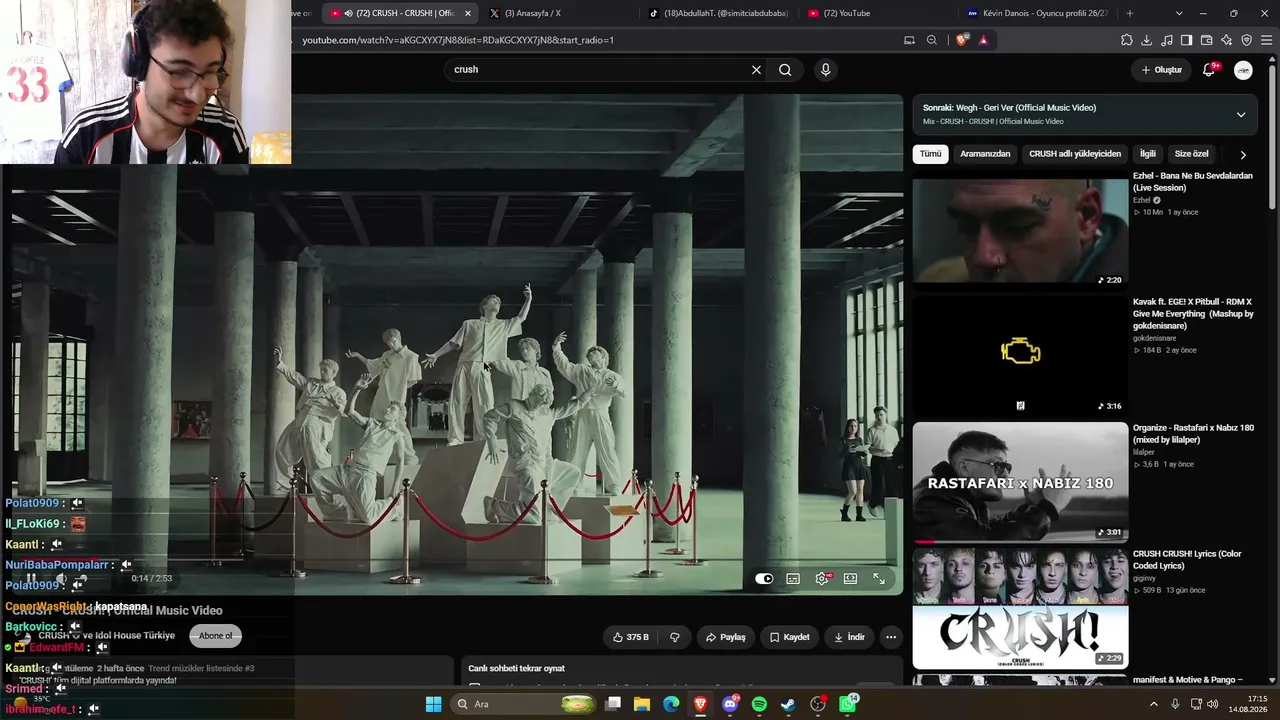Like the video with 375 B likes
The width and height of the screenshot is (1280, 720).
[x=630, y=637]
